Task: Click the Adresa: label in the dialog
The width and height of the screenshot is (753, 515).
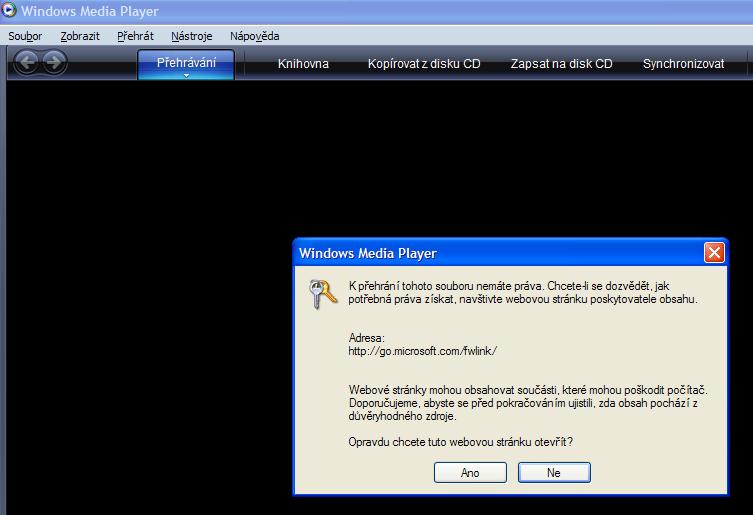Action: 366,338
